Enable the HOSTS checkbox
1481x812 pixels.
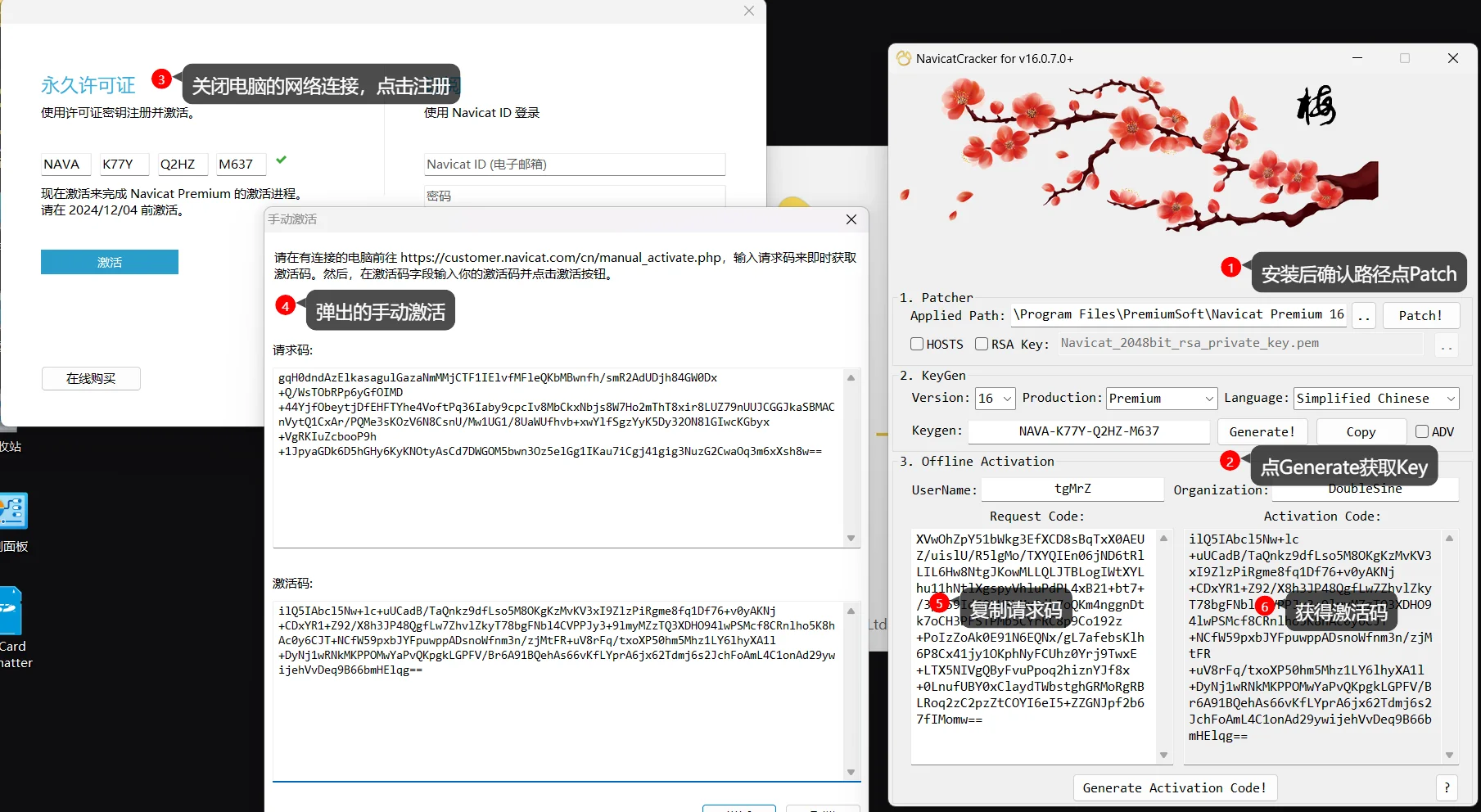click(917, 344)
